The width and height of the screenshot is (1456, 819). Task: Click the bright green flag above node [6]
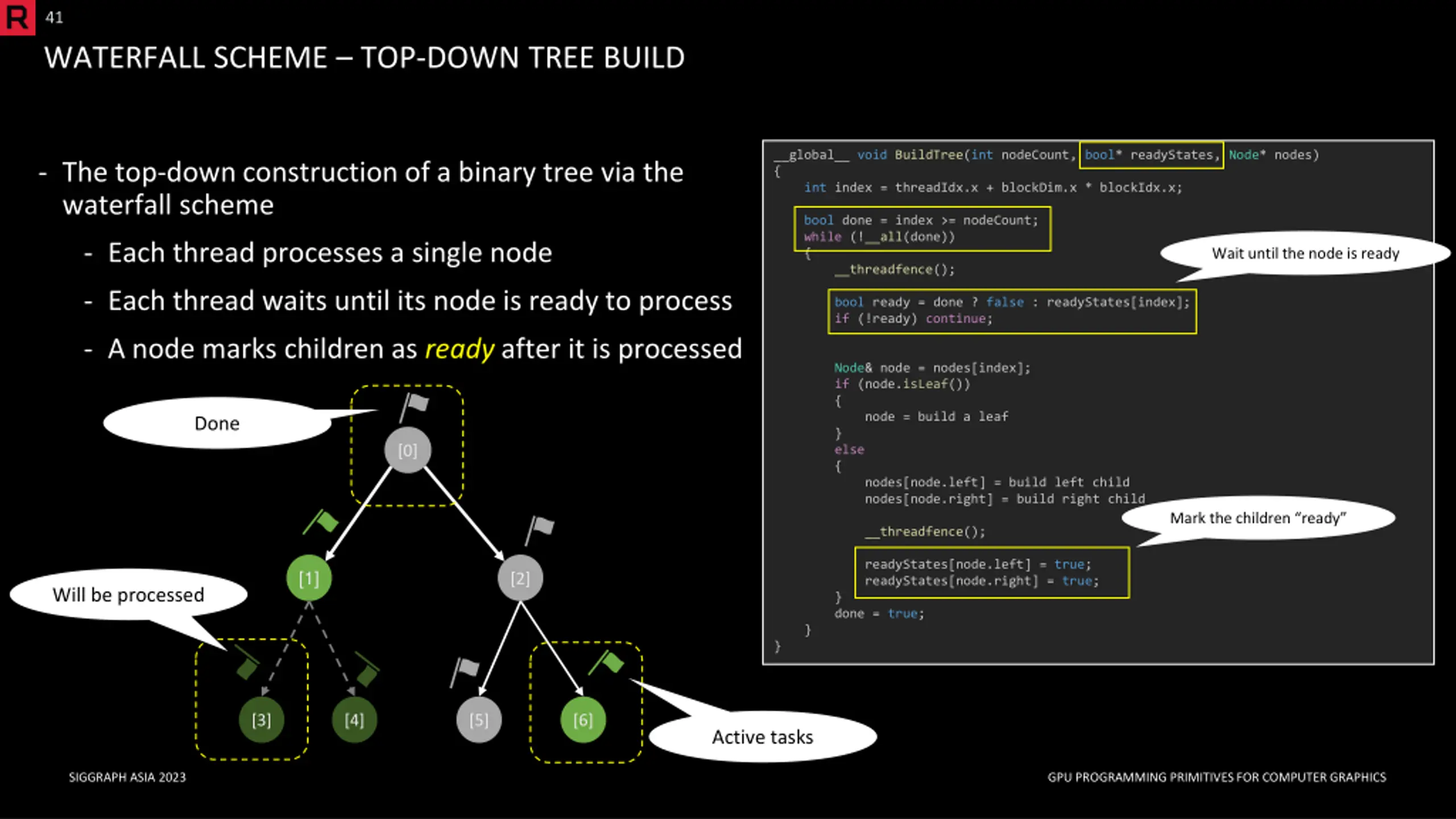[606, 663]
